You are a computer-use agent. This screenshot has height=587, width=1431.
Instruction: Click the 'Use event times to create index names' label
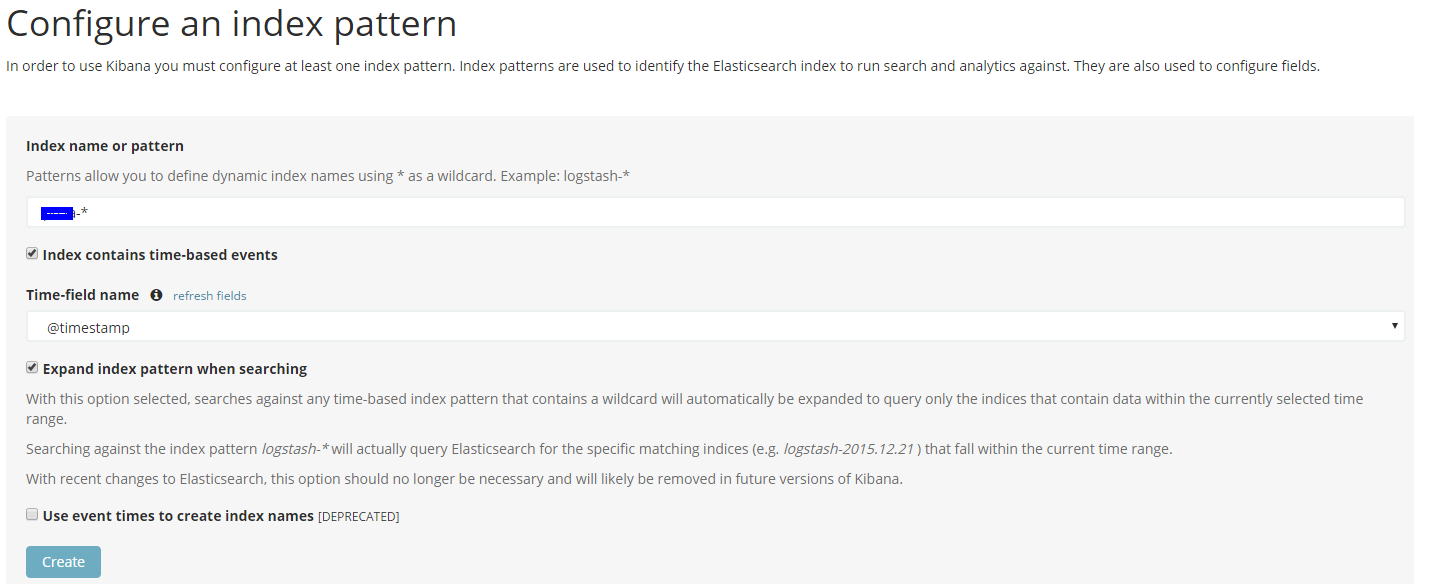(x=178, y=516)
